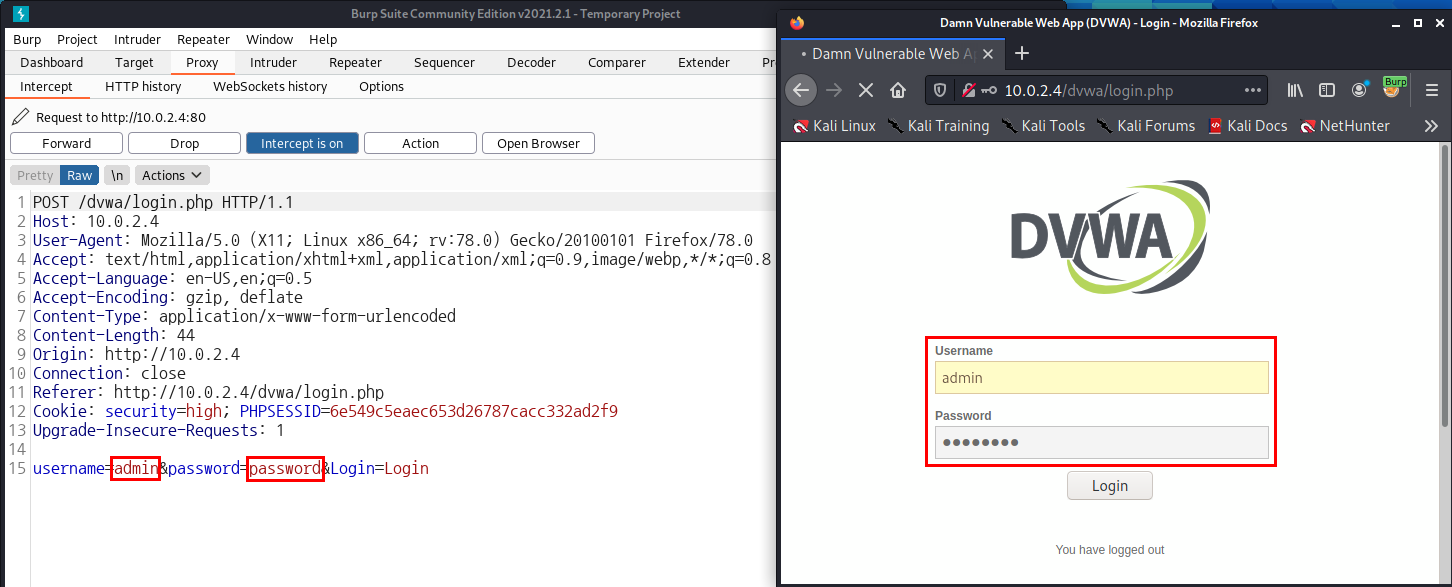Open the Help menu

tap(323, 39)
